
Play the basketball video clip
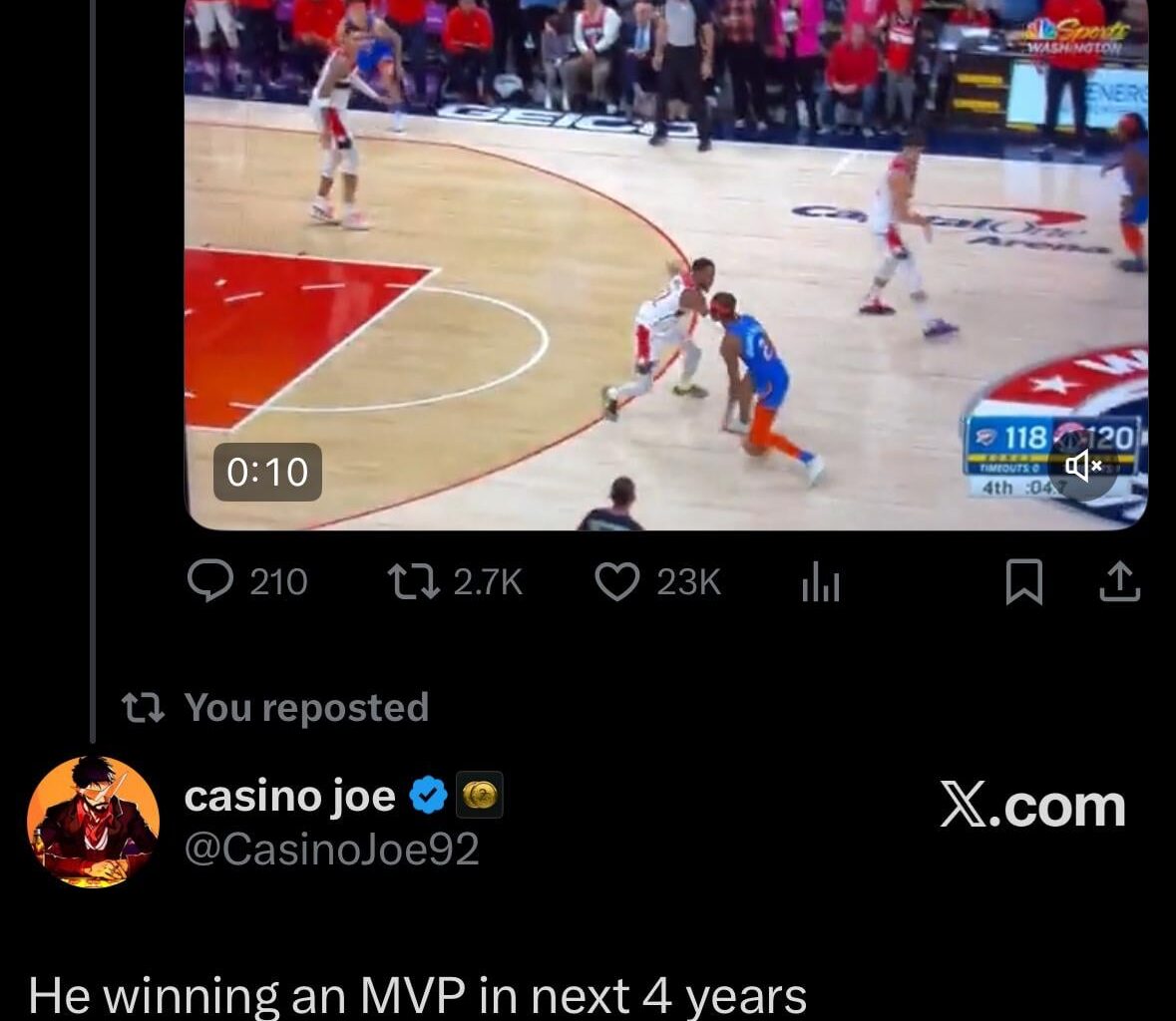[x=666, y=264]
